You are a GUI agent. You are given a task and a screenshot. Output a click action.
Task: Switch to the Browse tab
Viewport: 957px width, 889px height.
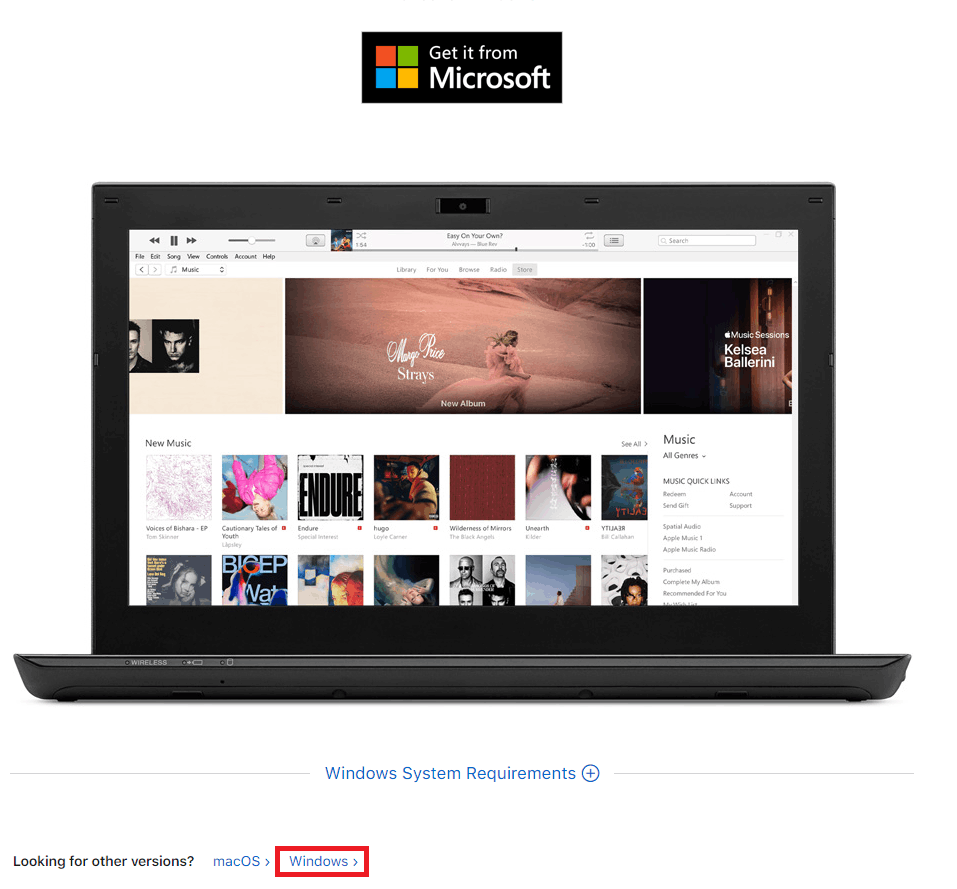coord(469,270)
